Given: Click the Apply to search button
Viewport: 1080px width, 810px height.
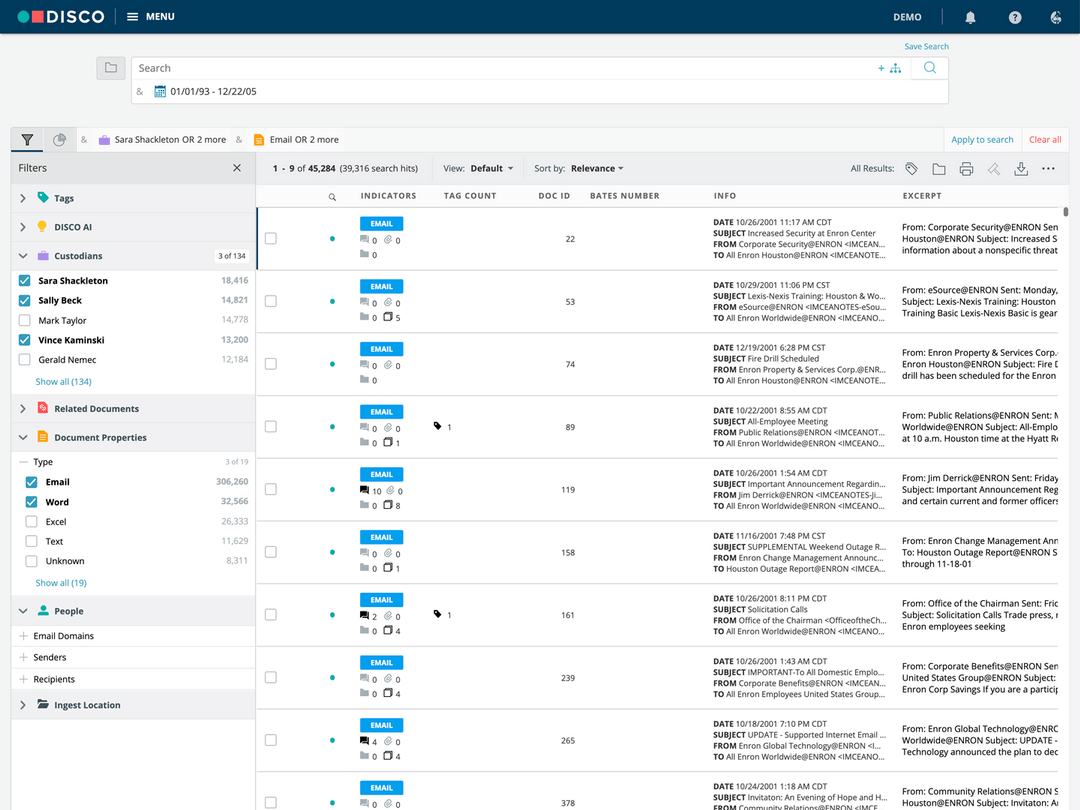Looking at the screenshot, I should click(982, 140).
